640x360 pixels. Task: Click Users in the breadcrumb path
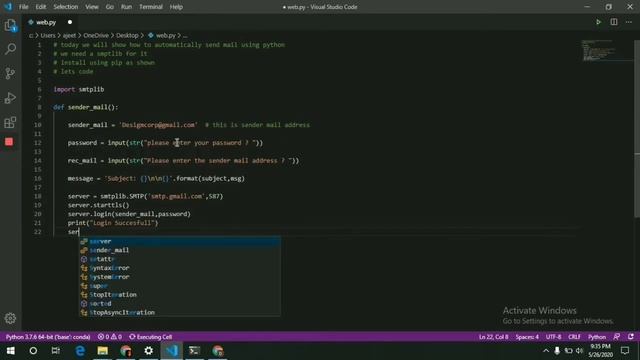click(x=48, y=36)
